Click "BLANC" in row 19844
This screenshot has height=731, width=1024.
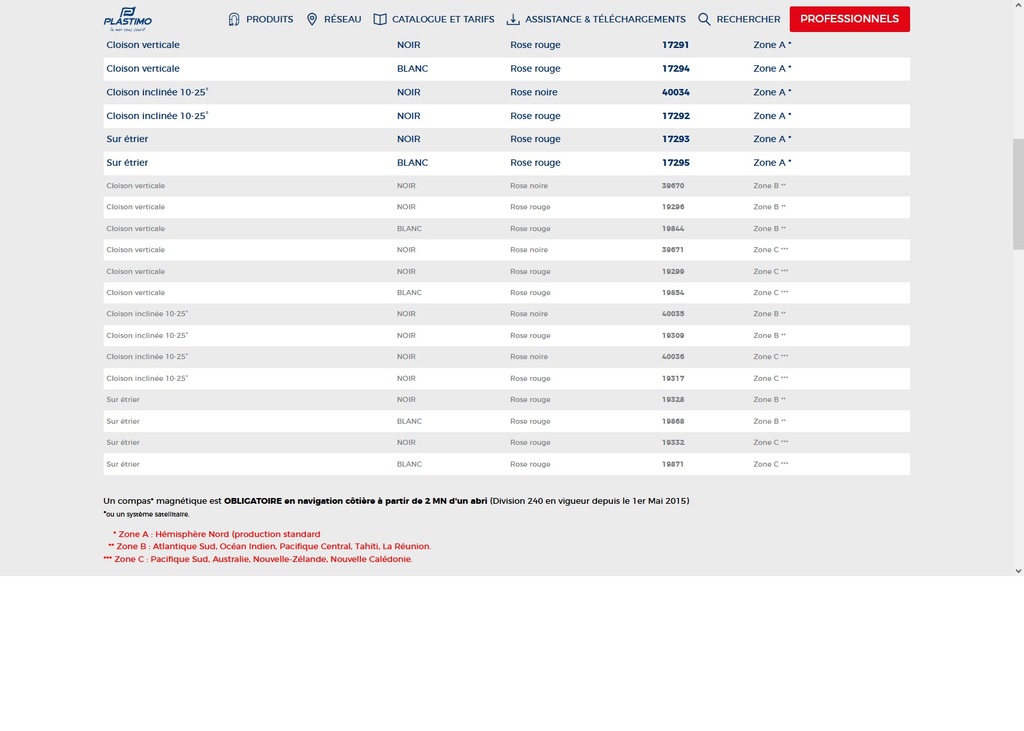tap(409, 229)
